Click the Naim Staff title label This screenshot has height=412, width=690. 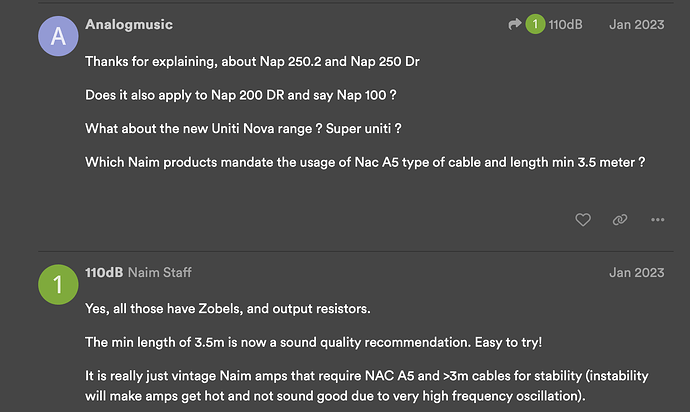click(x=160, y=272)
